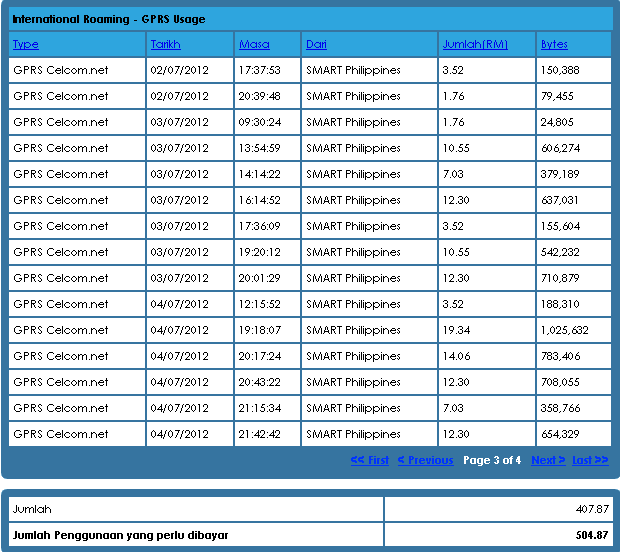Click the bytes value 24,805
Viewport: 620px width, 552px height.
click(557, 122)
